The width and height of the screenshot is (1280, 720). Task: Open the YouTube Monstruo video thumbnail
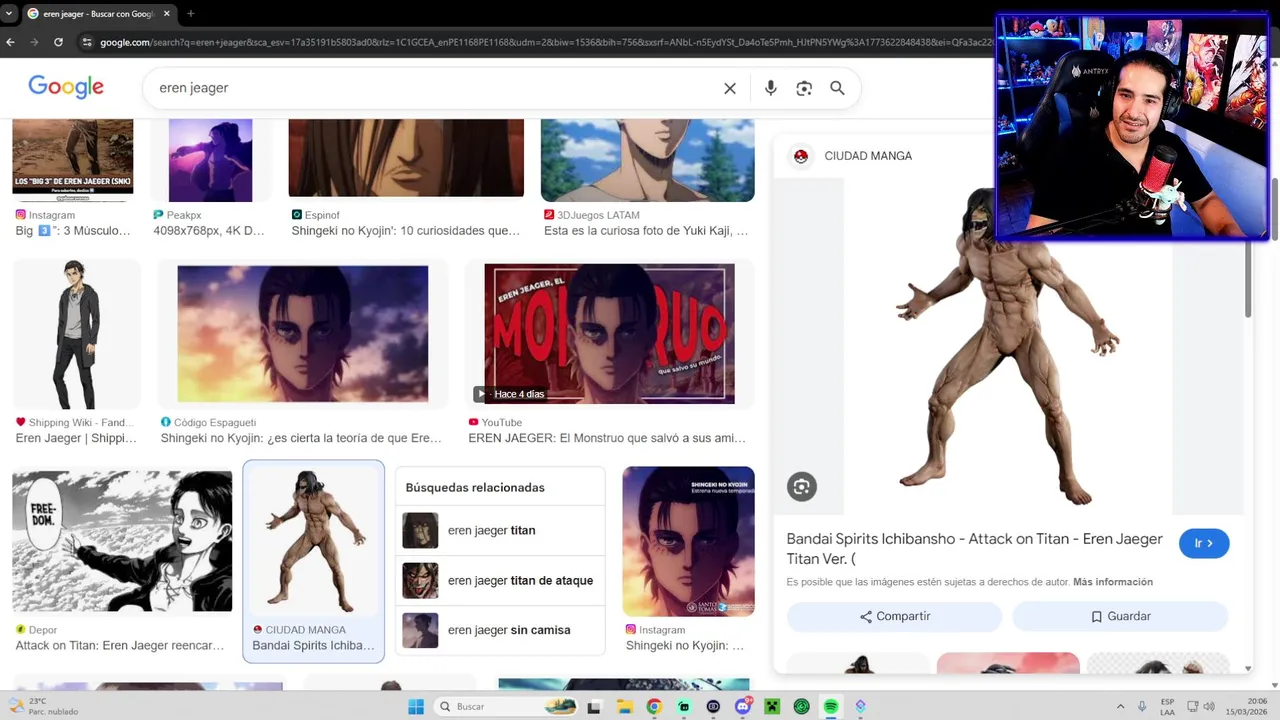[x=609, y=334]
